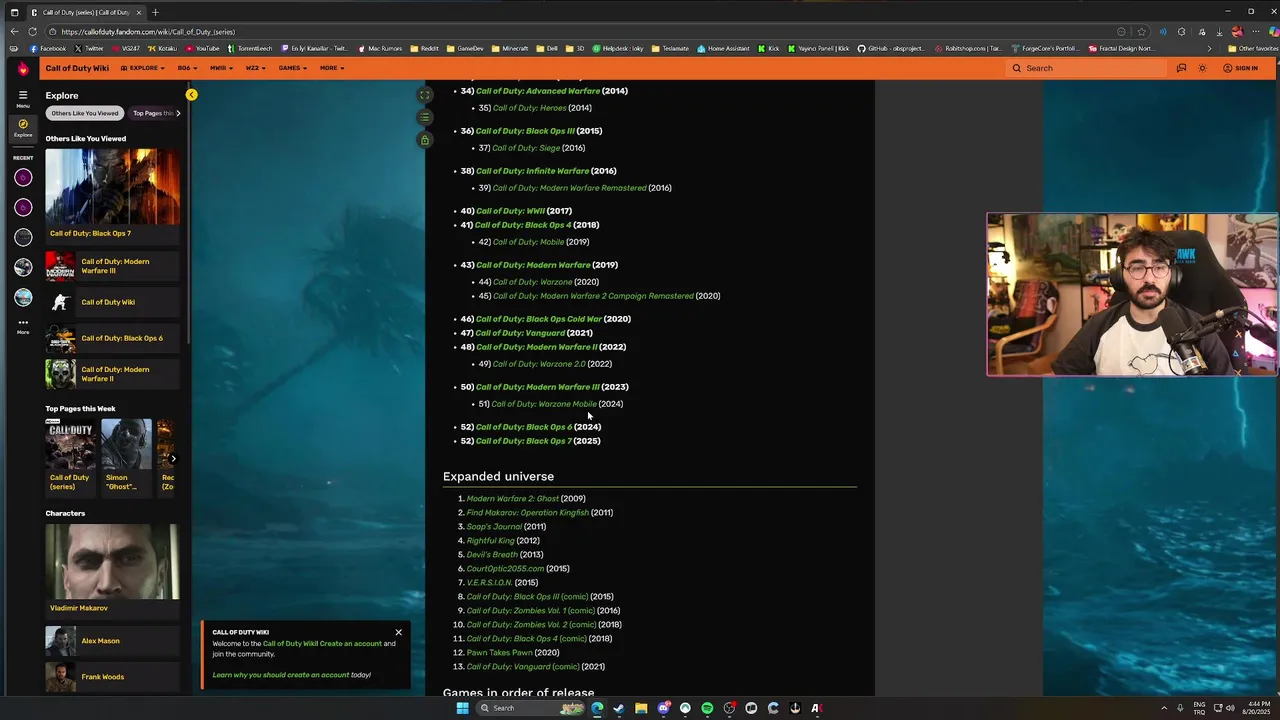Switch to Top Pages this Week tab
The image size is (1280, 720).
[x=155, y=113]
